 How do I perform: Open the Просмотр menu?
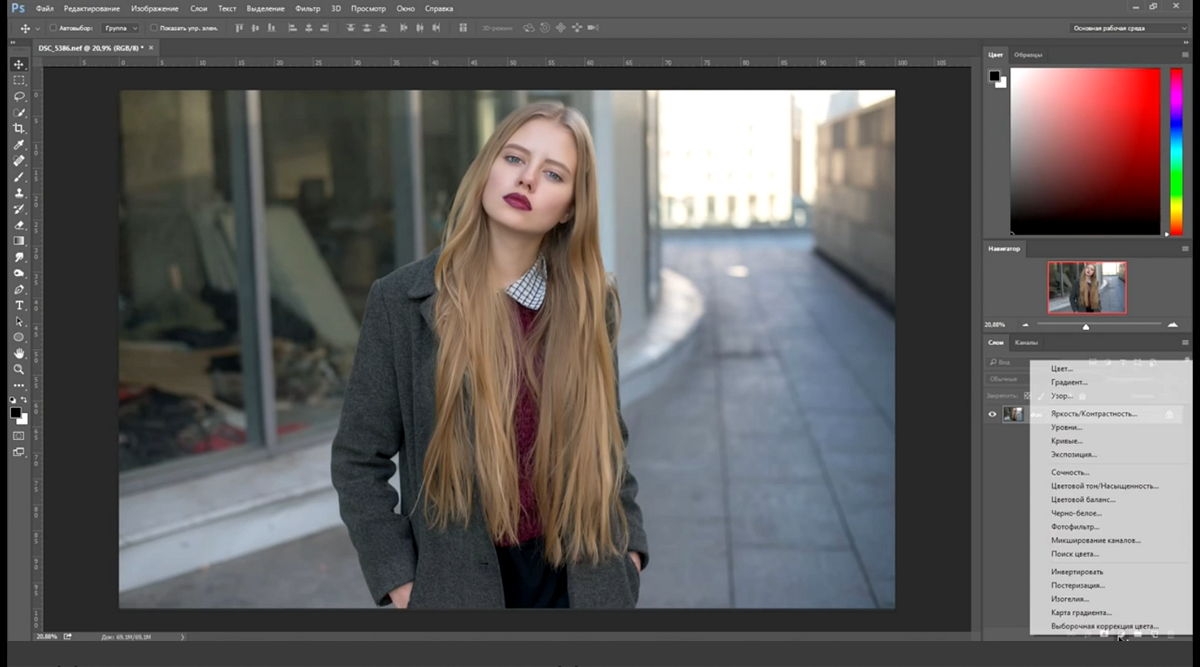(368, 8)
